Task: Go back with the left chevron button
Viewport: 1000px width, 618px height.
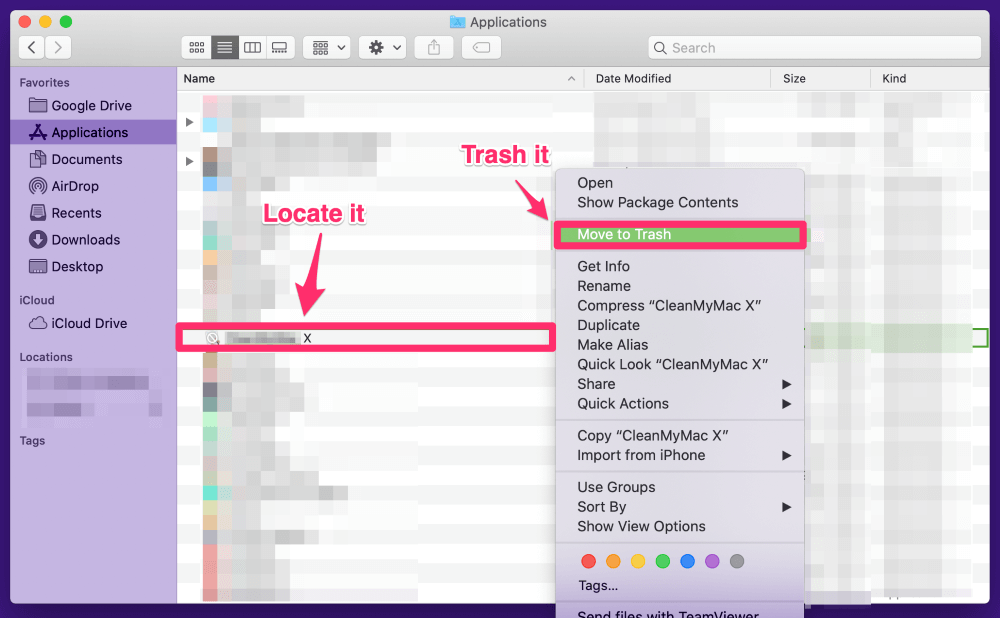Action: [x=32, y=47]
